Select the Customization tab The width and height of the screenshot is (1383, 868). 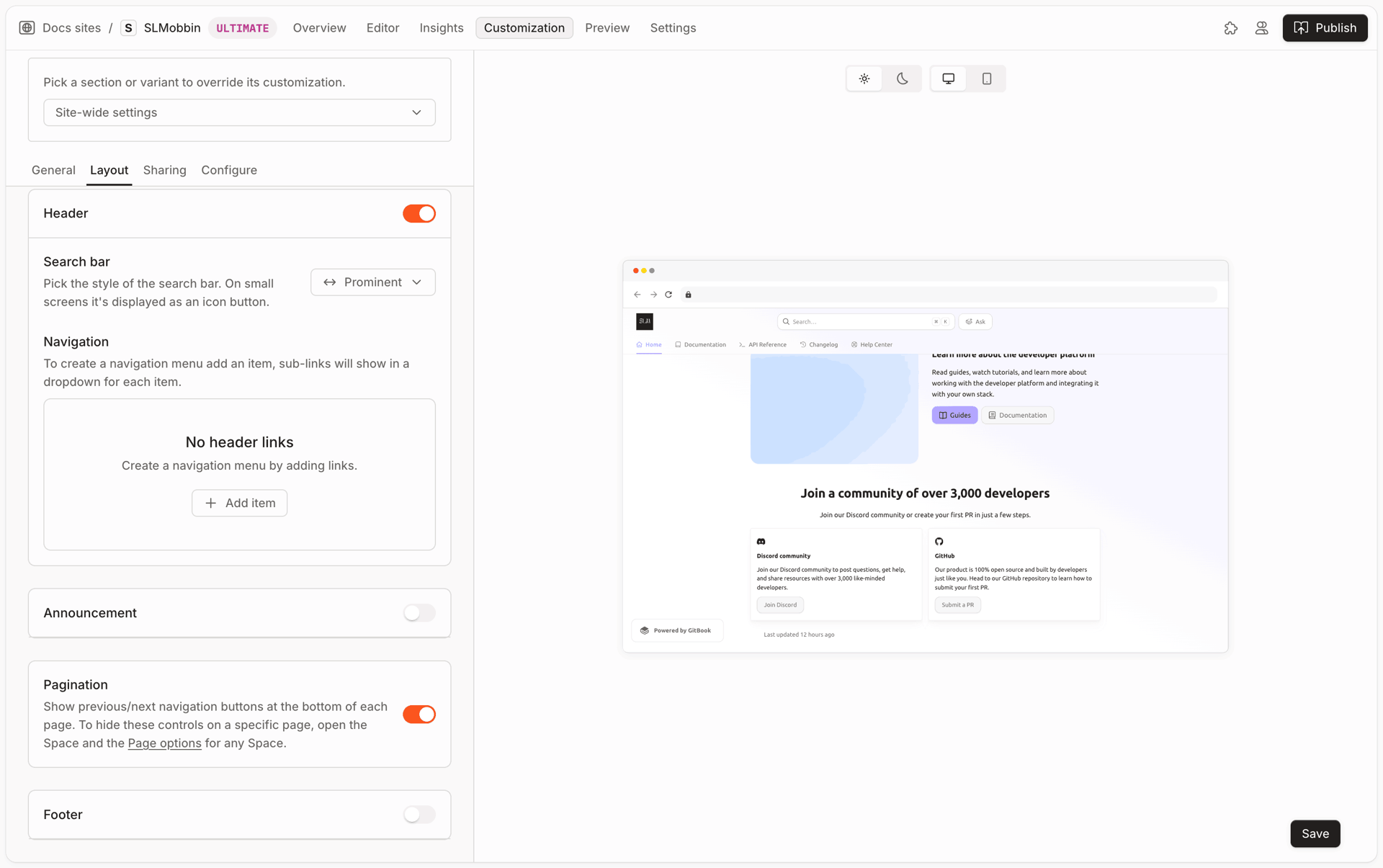(524, 27)
